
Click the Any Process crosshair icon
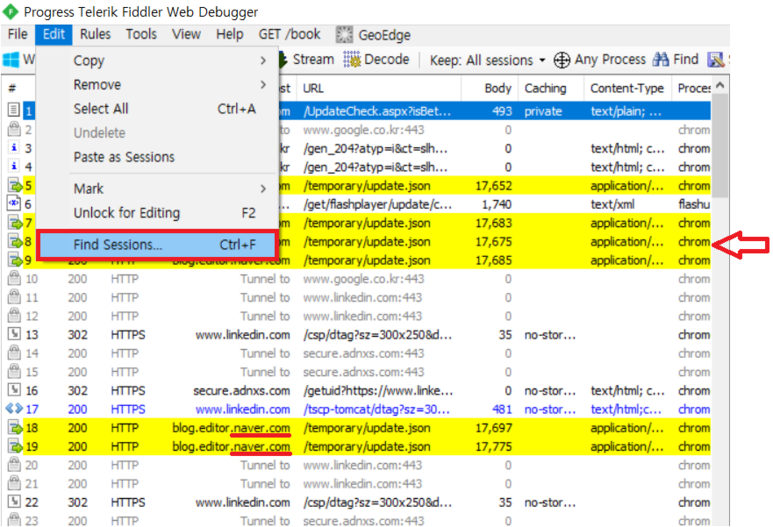[x=562, y=60]
